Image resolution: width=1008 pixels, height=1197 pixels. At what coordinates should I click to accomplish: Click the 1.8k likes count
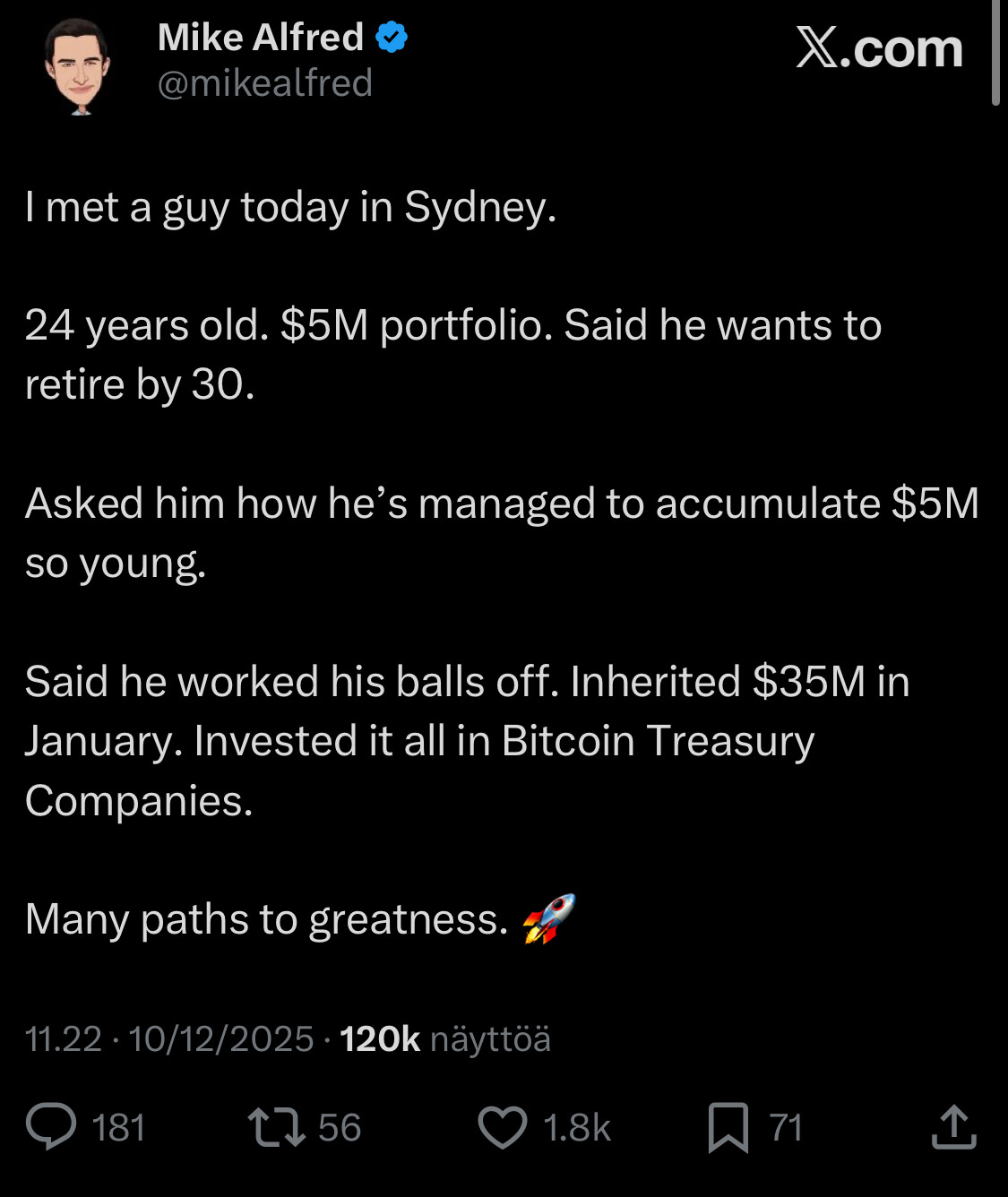click(x=576, y=1127)
